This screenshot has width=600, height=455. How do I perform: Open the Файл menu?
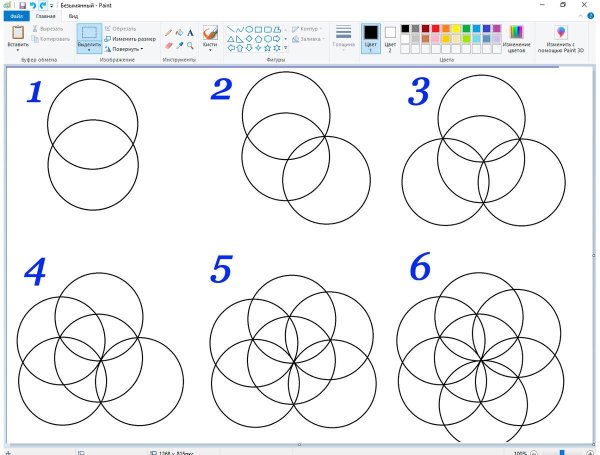tap(17, 17)
